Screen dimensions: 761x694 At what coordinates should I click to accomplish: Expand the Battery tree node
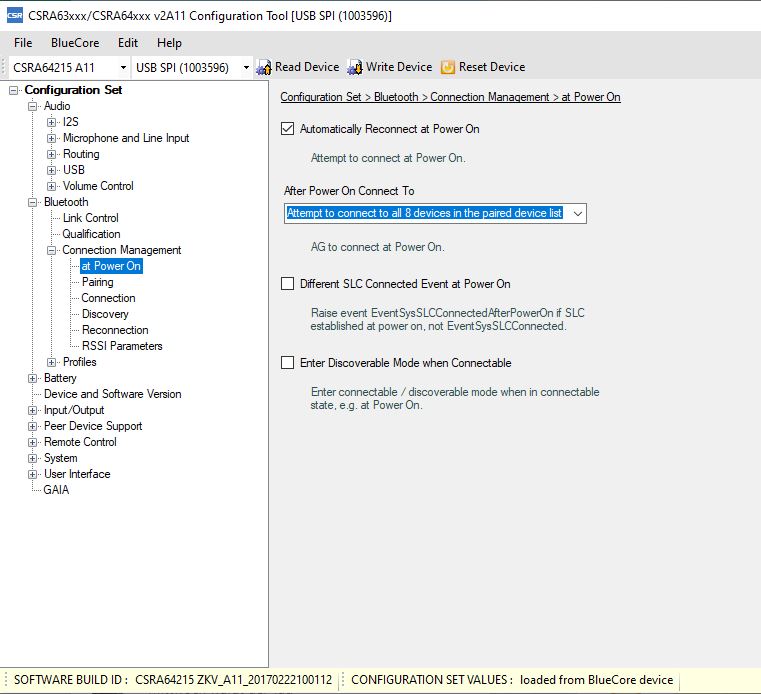(x=33, y=378)
